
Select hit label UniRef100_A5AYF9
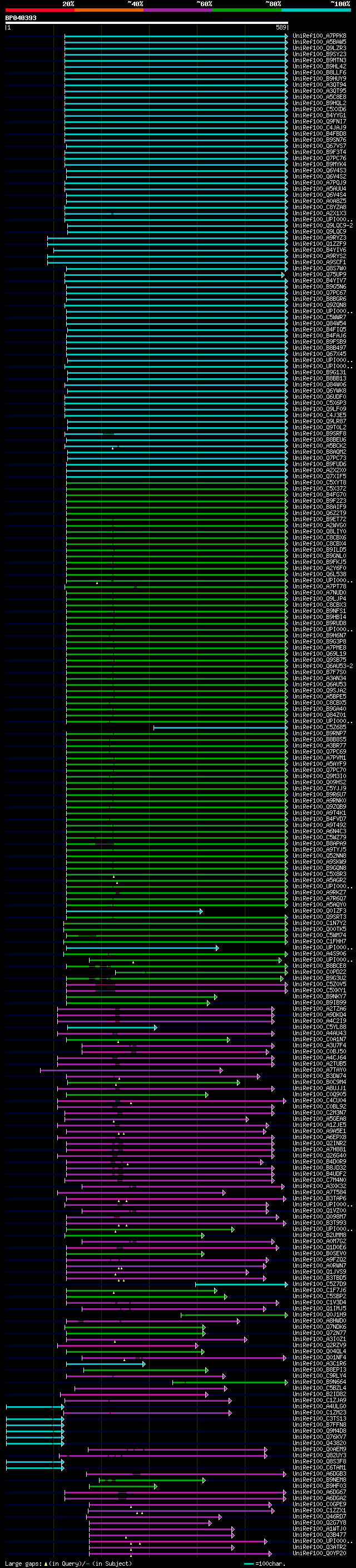319,764
